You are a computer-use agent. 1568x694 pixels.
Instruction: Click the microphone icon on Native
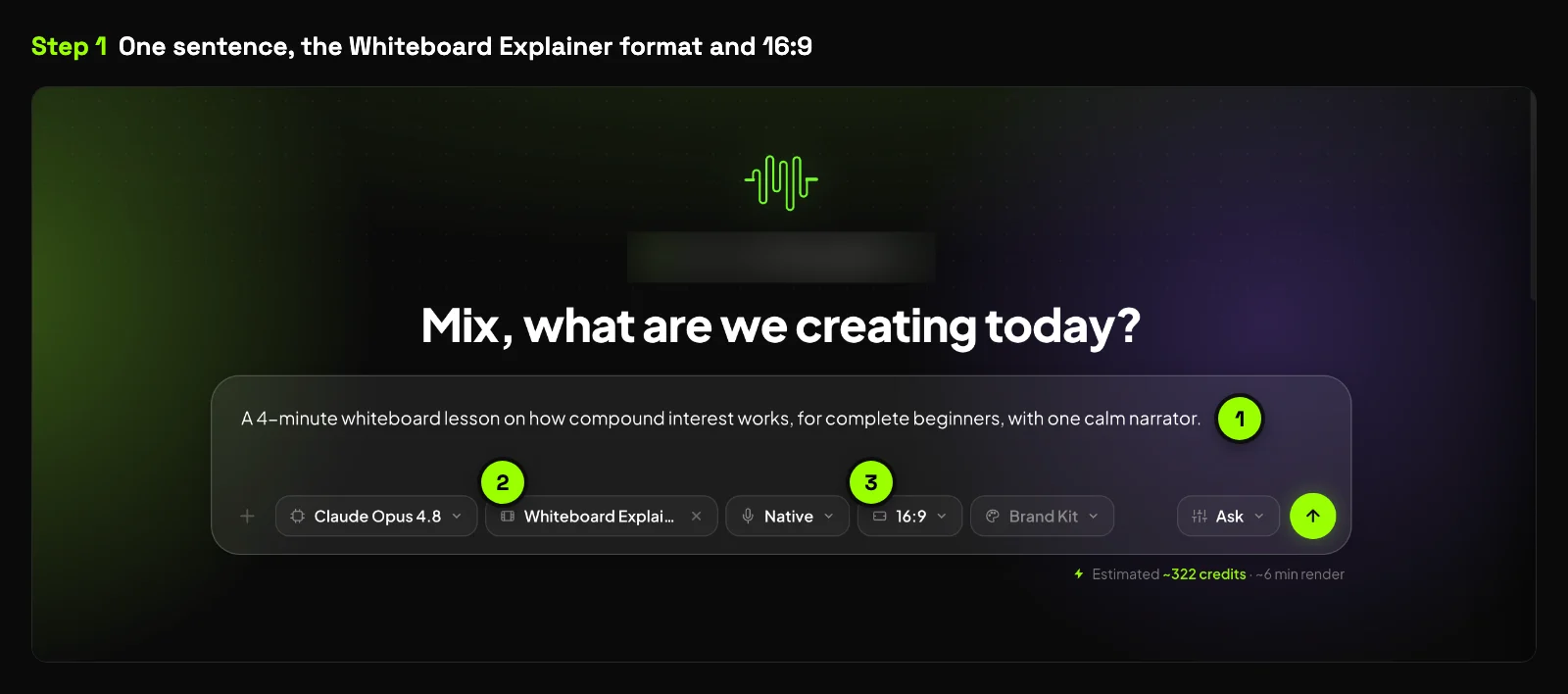coord(748,516)
